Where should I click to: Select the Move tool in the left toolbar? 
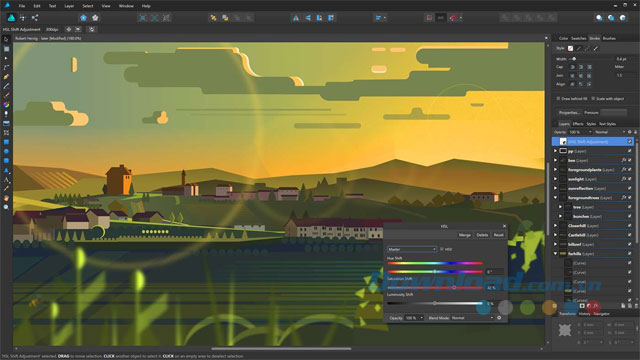[x=6, y=40]
